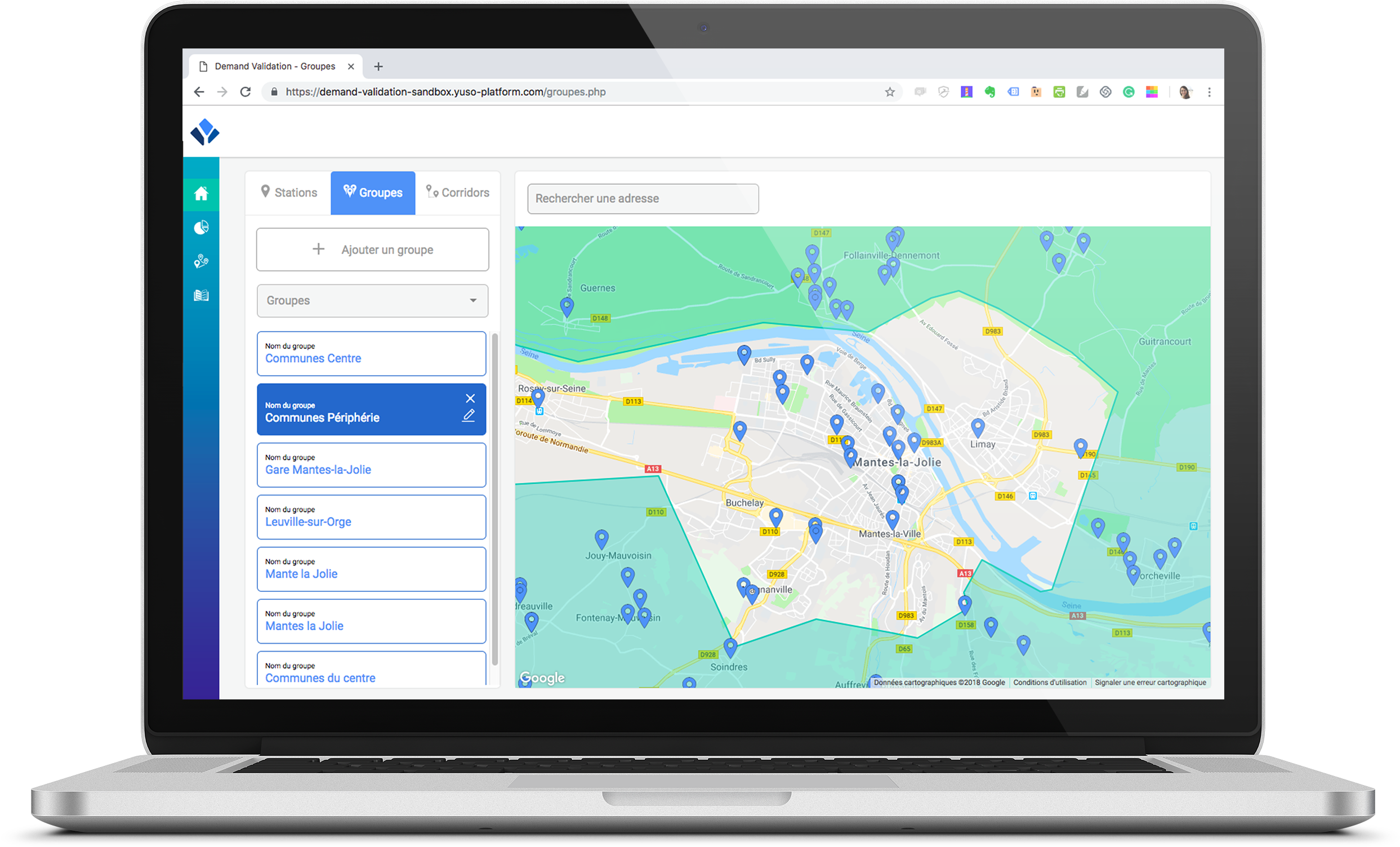Screen dimensions: 1400x847
Task: Click Ajouter un groupe button
Action: 372,249
